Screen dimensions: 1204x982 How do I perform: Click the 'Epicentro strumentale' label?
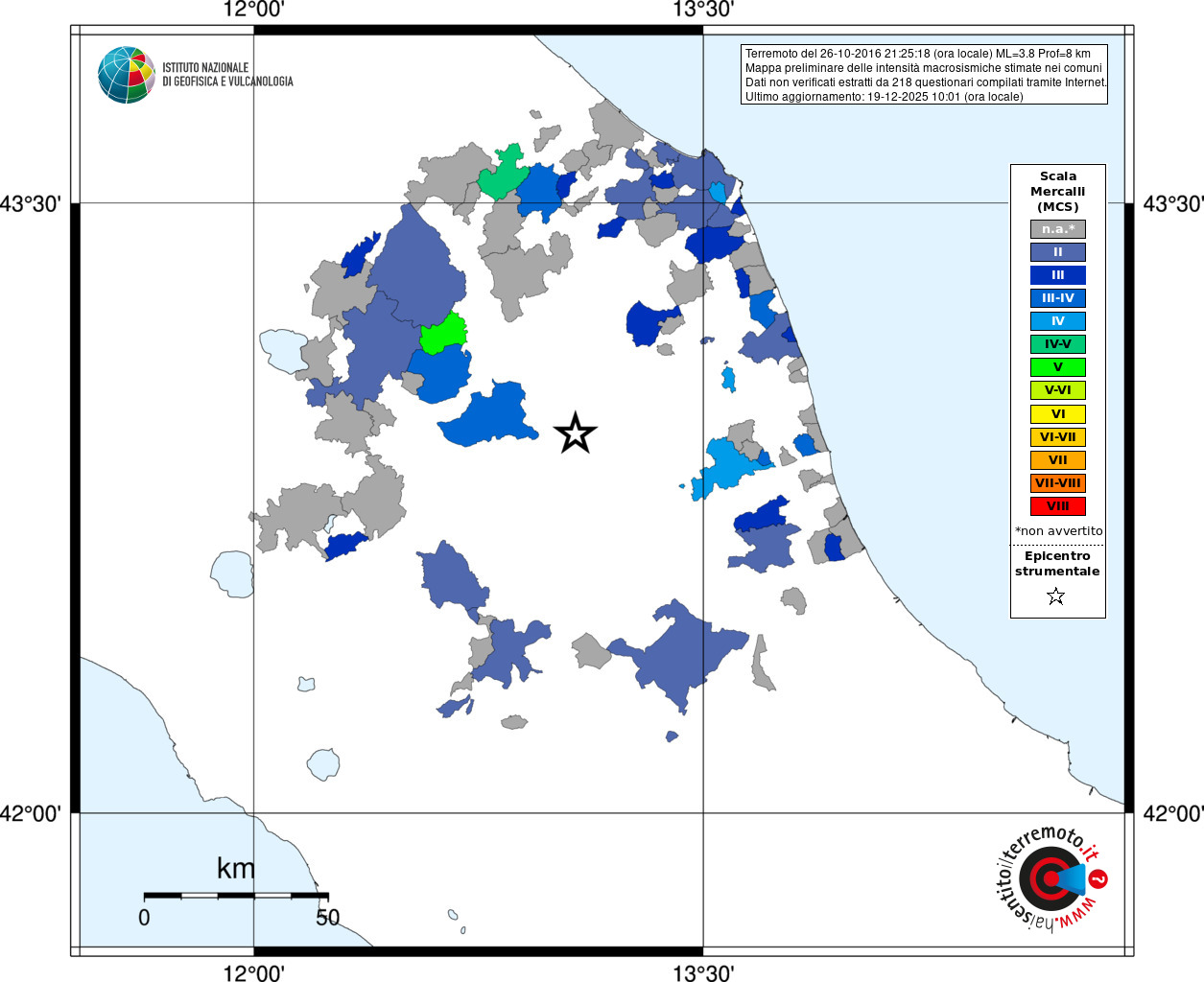point(1057,564)
